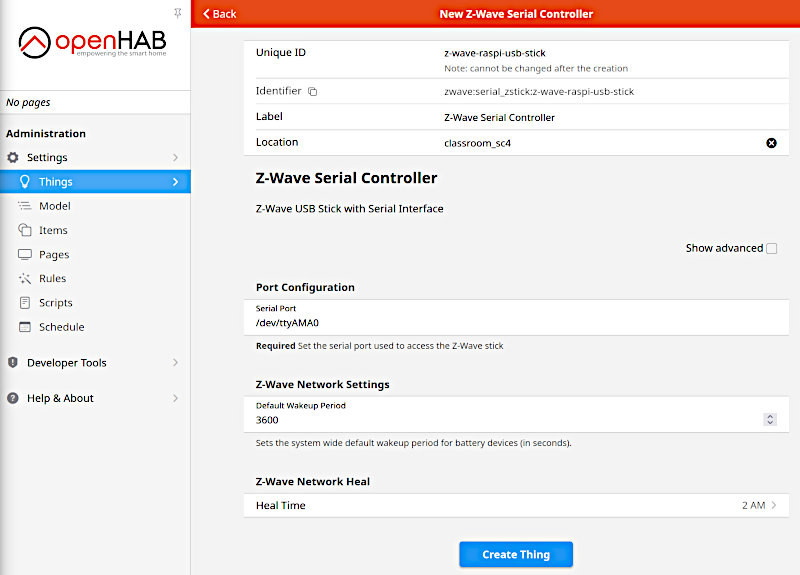Viewport: 800px width, 575px height.
Task: Click the Heal Time row chevron
Action: coord(774,505)
